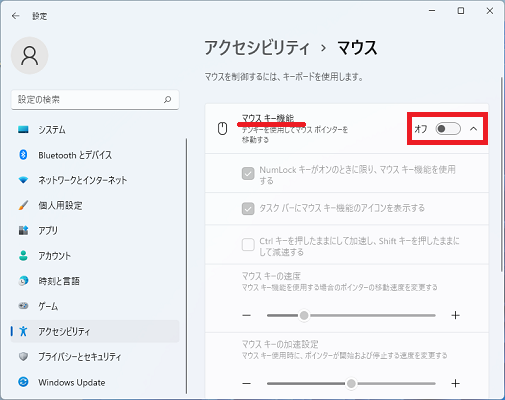Open アカウント settings category
Screen dimensions: 505x400
95,256
